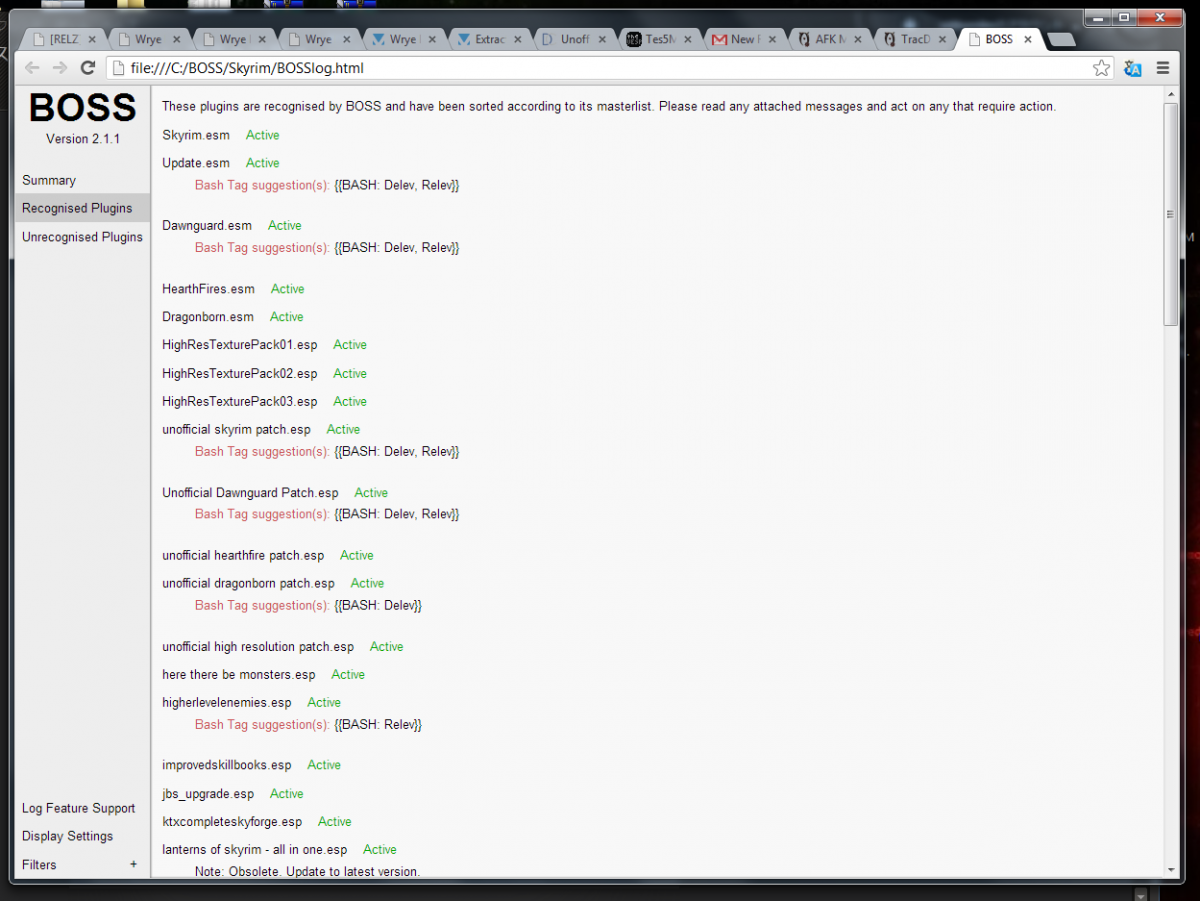Image resolution: width=1200 pixels, height=901 pixels.
Task: Reload the BOSS log page
Action: coord(88,68)
